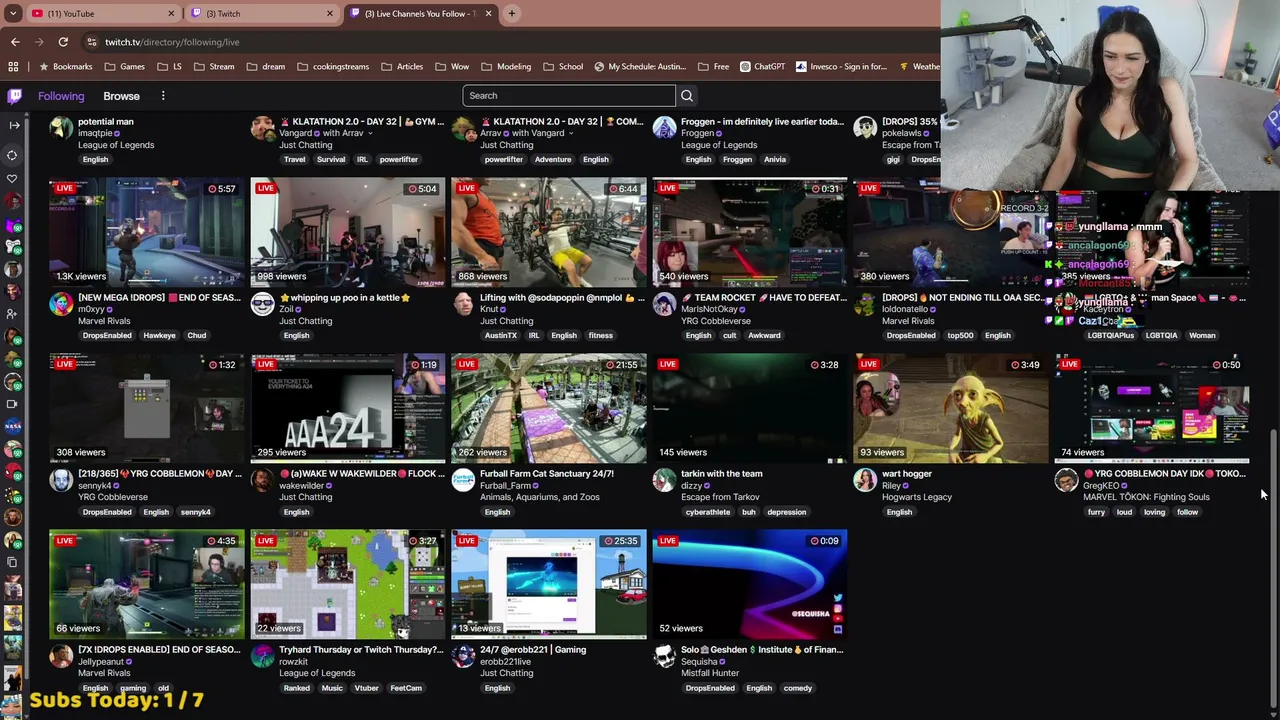Click dizzy channel avatar
Image resolution: width=1280 pixels, height=720 pixels.
click(x=664, y=480)
